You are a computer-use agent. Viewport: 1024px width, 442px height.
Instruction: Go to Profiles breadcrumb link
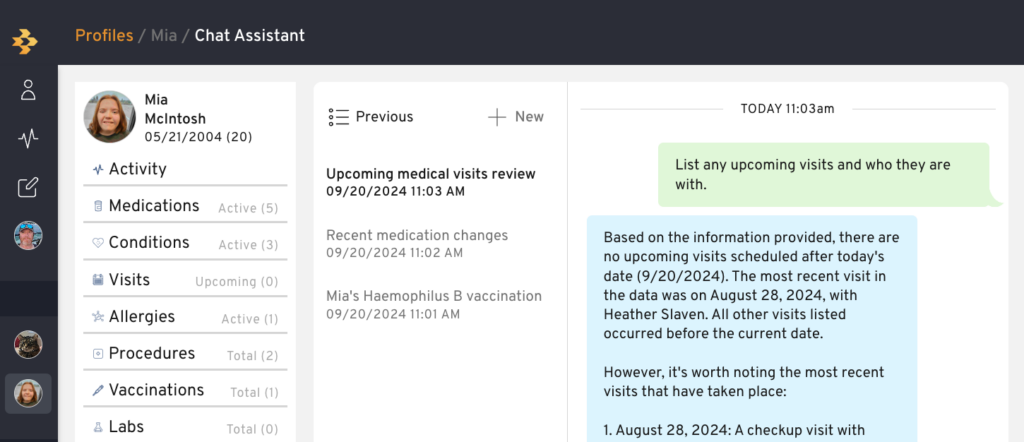[x=104, y=35]
